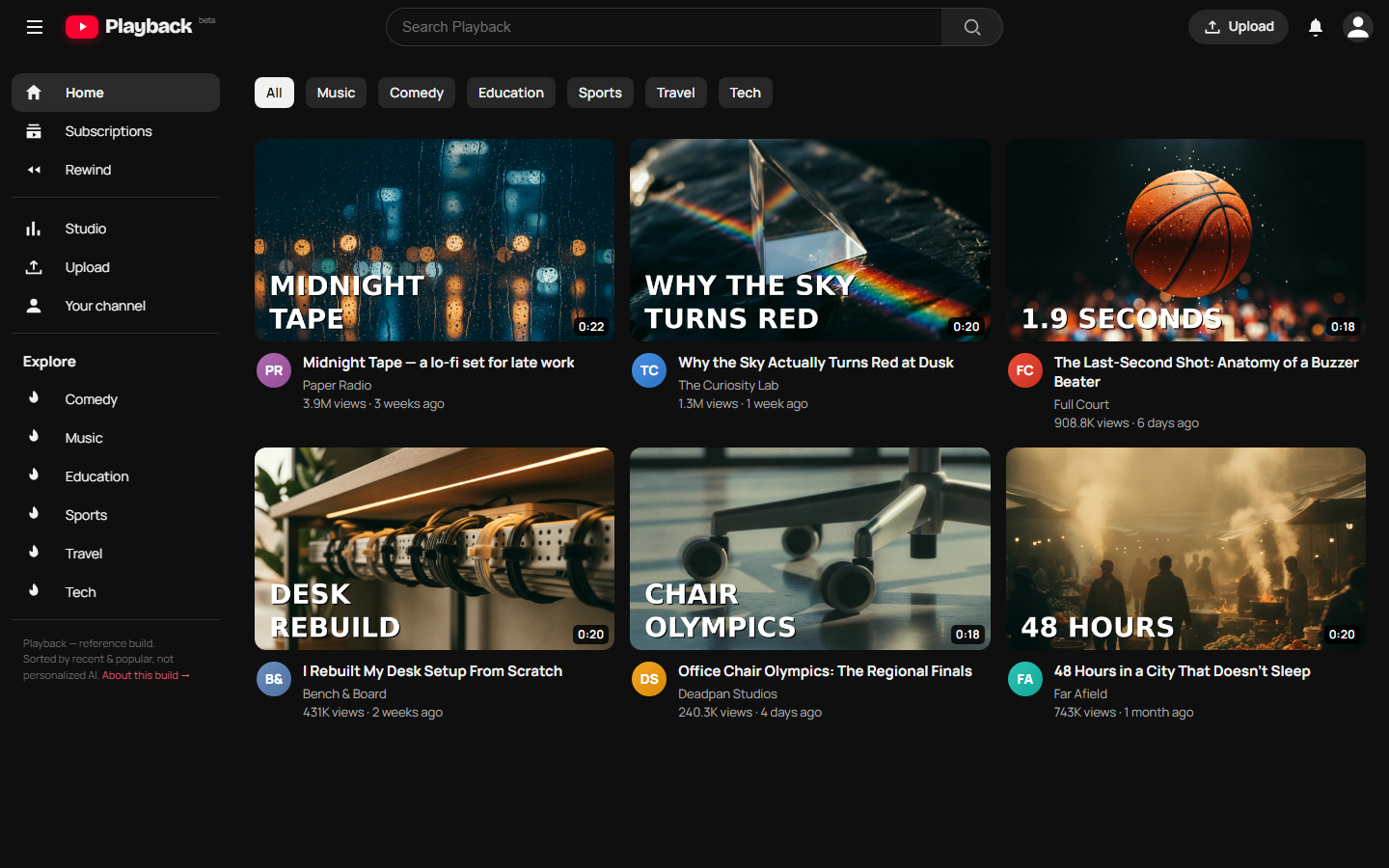
Task: Open title 'Office Chair Olympics: The Regional Finals'
Action: click(x=825, y=671)
